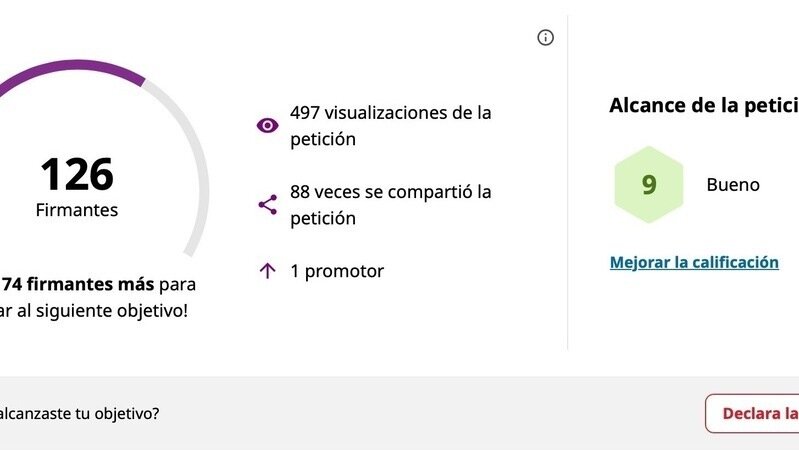
Task: Click the "alcanzaste tu objetivo?" question text
Action: 80,413
